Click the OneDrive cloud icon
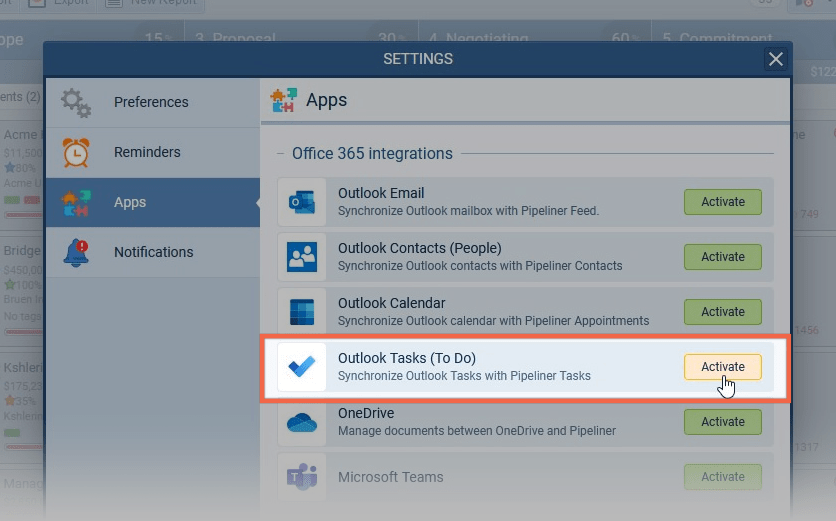The width and height of the screenshot is (836, 521). pyautogui.click(x=302, y=422)
